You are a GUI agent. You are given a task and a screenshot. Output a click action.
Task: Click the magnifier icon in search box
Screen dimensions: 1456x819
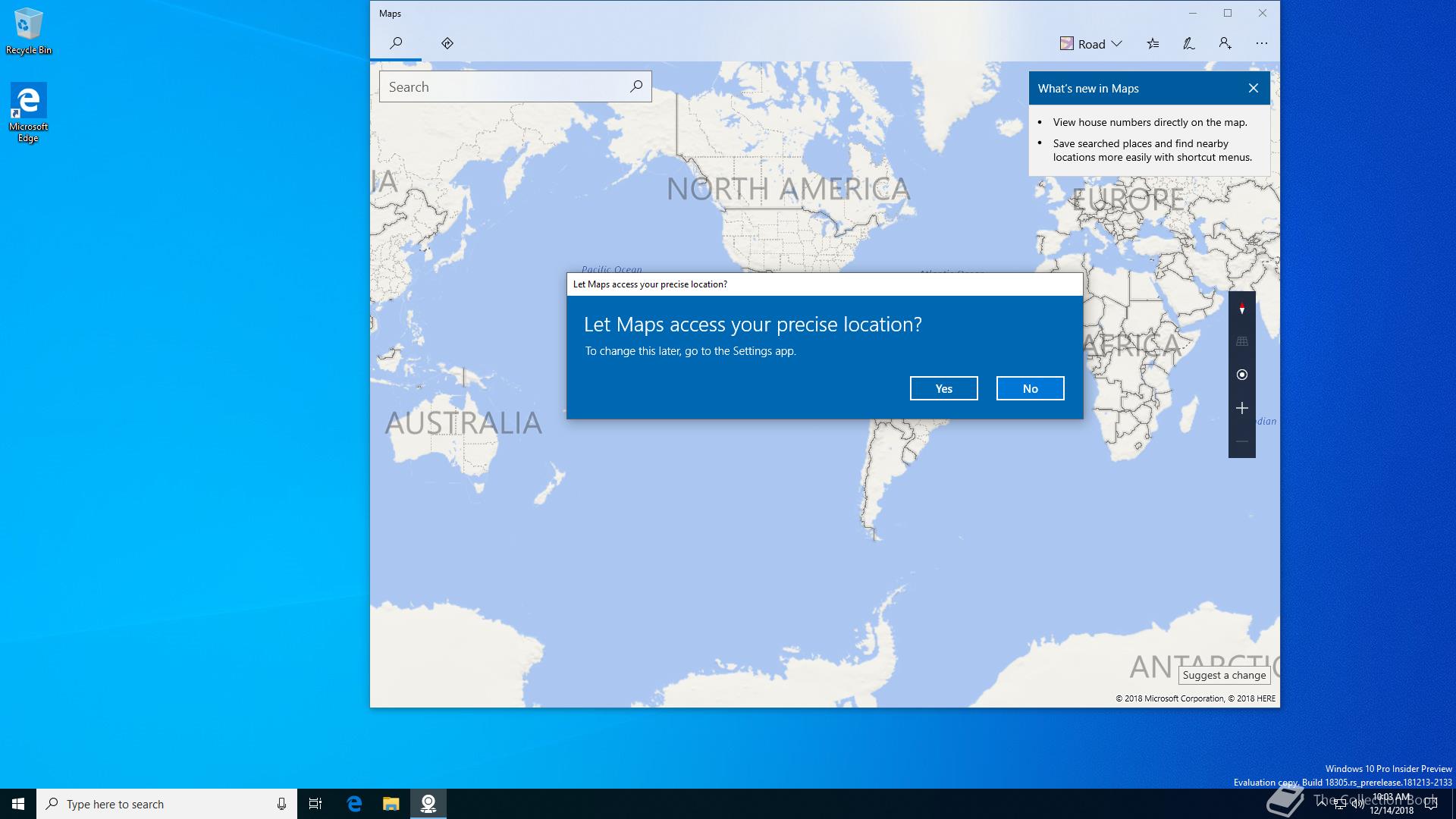(636, 86)
